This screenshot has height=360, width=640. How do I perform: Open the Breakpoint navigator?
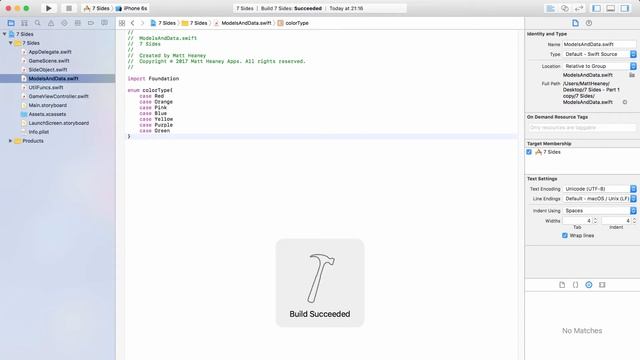(x=91, y=23)
